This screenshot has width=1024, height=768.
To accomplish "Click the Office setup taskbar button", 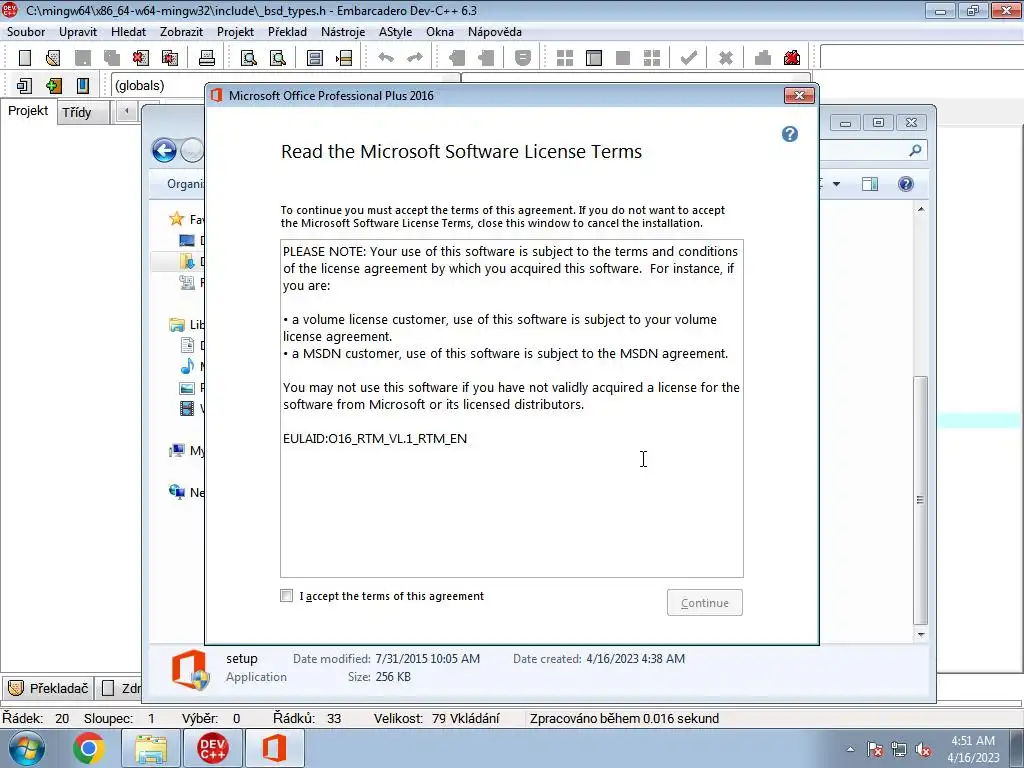I will [x=274, y=748].
